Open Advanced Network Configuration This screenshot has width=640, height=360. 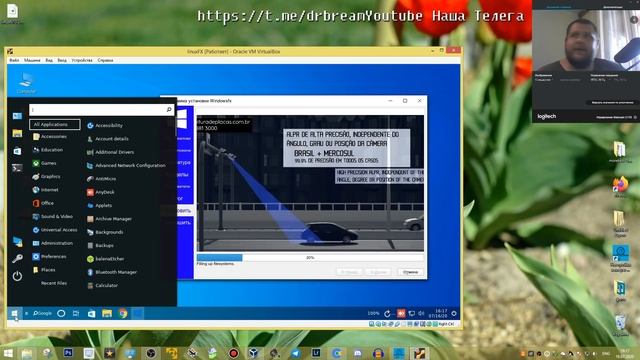click(126, 166)
